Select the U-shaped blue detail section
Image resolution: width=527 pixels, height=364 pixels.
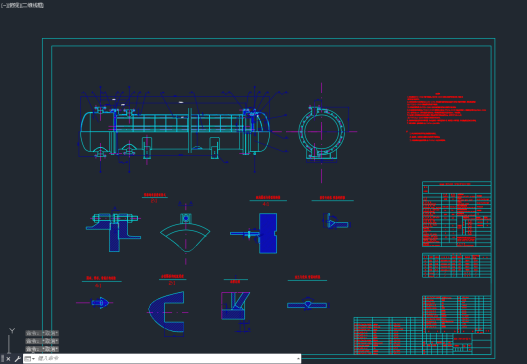pyautogui.click(x=167, y=312)
